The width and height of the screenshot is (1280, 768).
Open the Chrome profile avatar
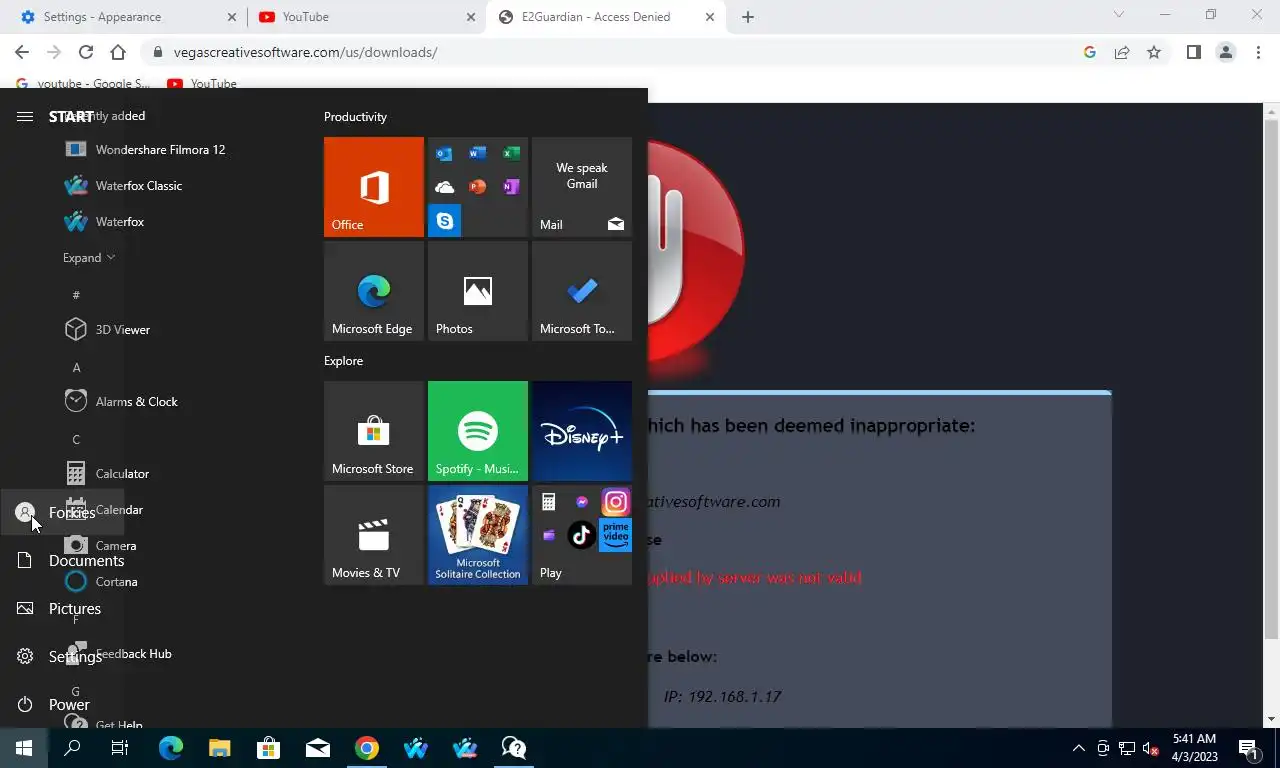1226,52
